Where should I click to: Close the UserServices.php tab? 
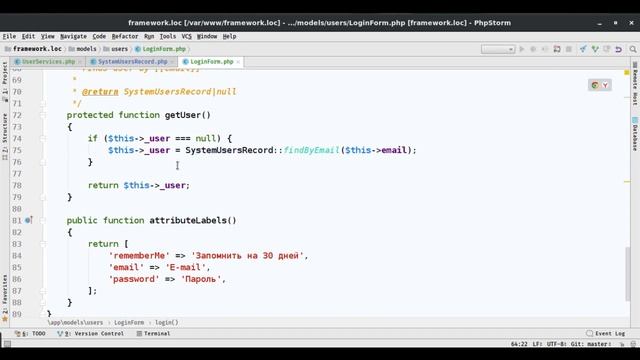coord(80,62)
